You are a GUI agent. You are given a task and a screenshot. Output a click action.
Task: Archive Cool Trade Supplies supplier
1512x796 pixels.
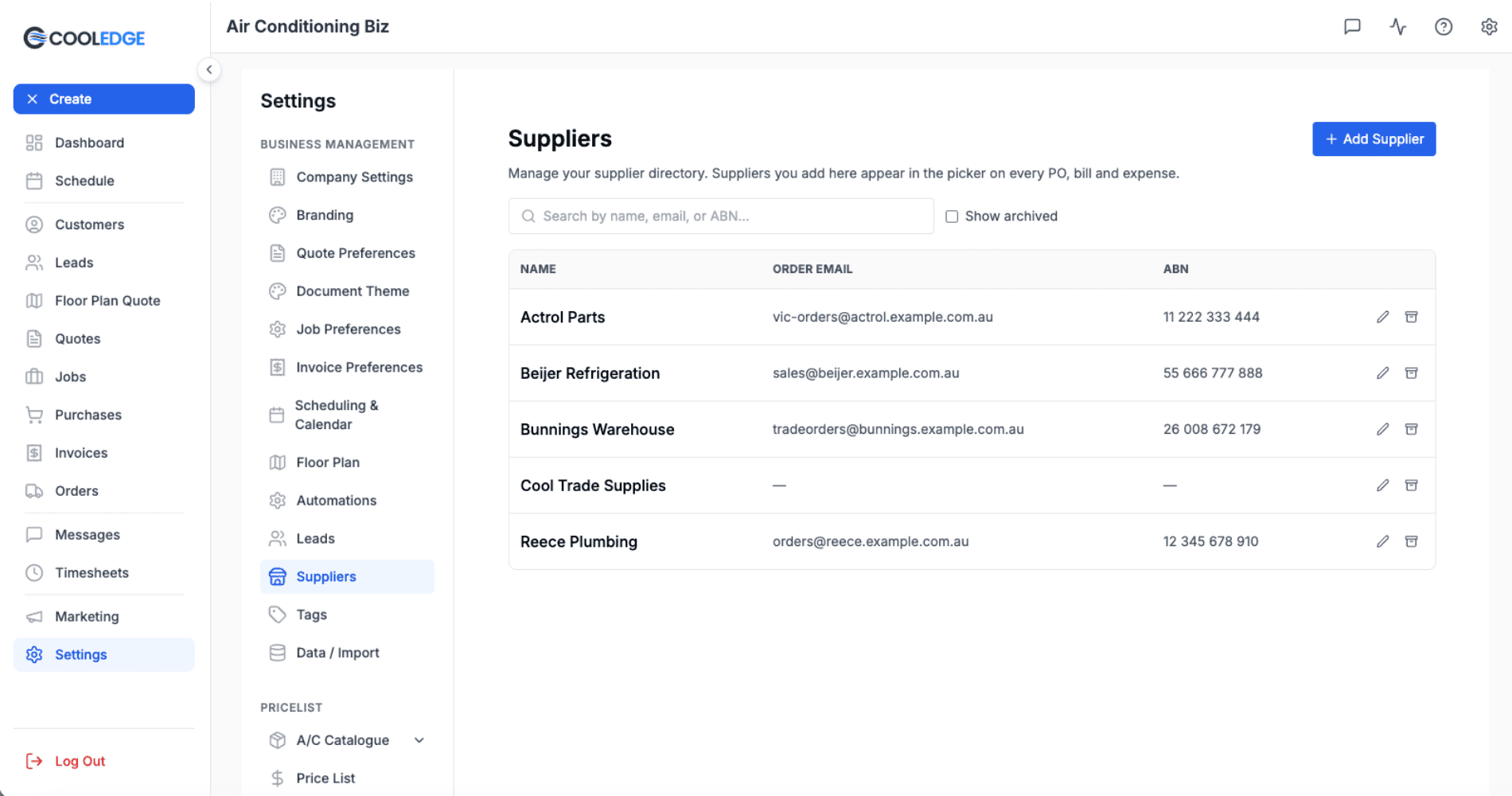click(x=1411, y=485)
